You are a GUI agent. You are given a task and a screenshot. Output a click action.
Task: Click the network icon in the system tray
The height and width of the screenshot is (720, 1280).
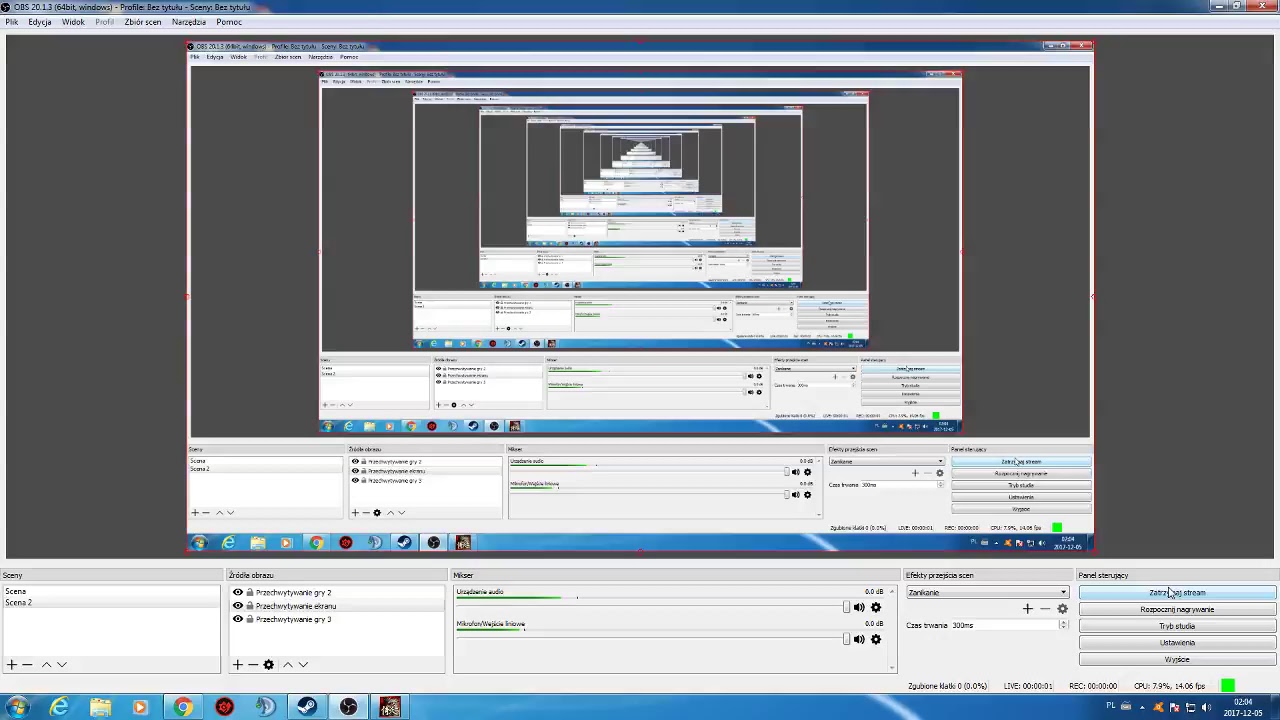(1190, 708)
